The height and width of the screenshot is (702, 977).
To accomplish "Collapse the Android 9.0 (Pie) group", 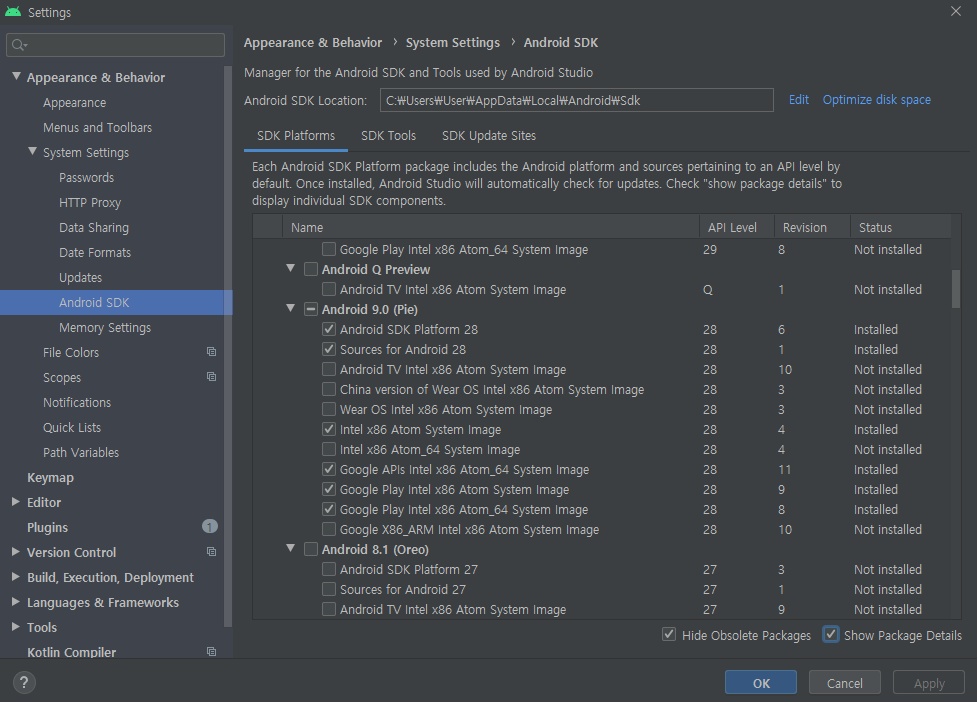I will pos(290,308).
